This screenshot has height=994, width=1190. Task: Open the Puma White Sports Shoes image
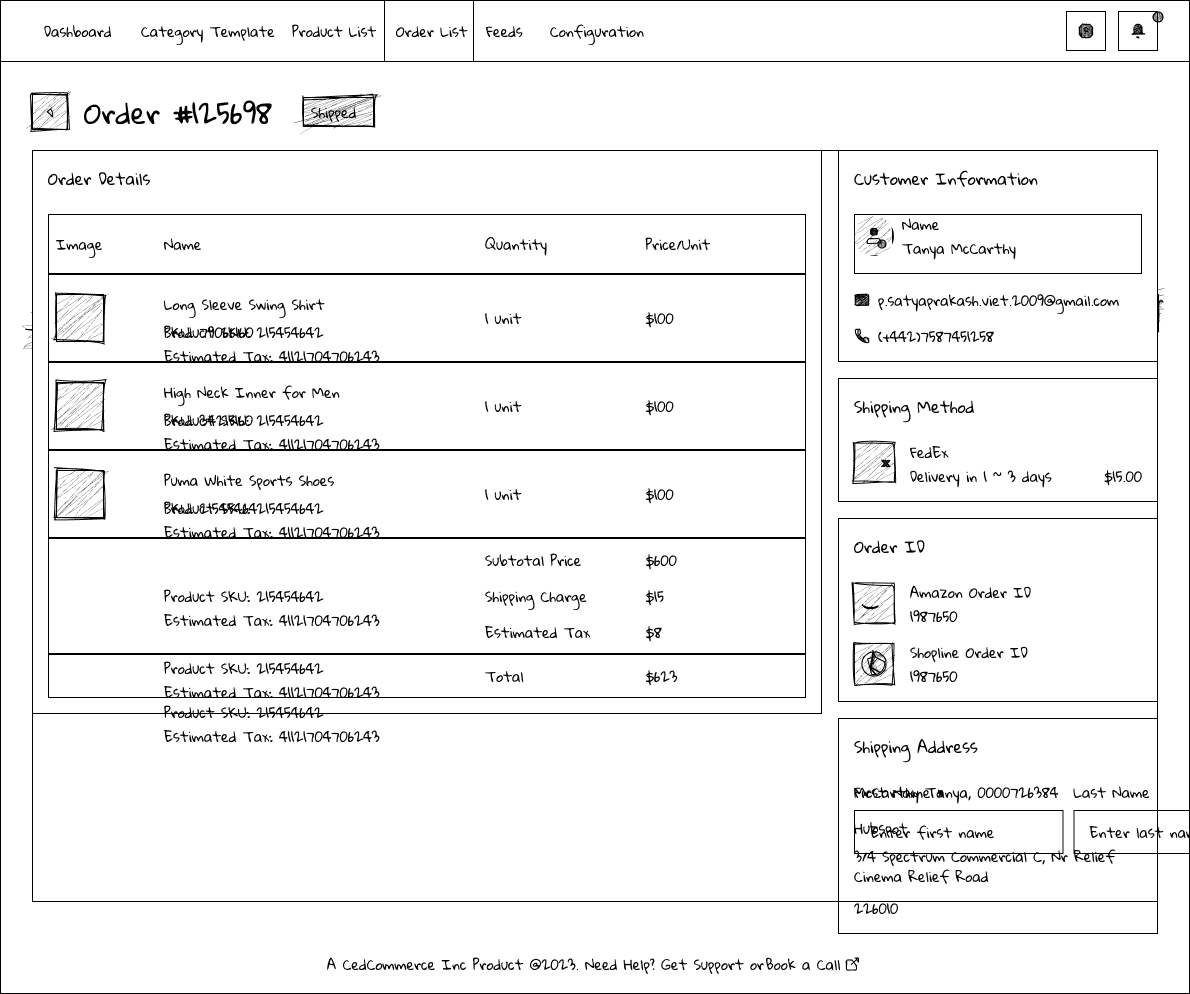(80, 494)
